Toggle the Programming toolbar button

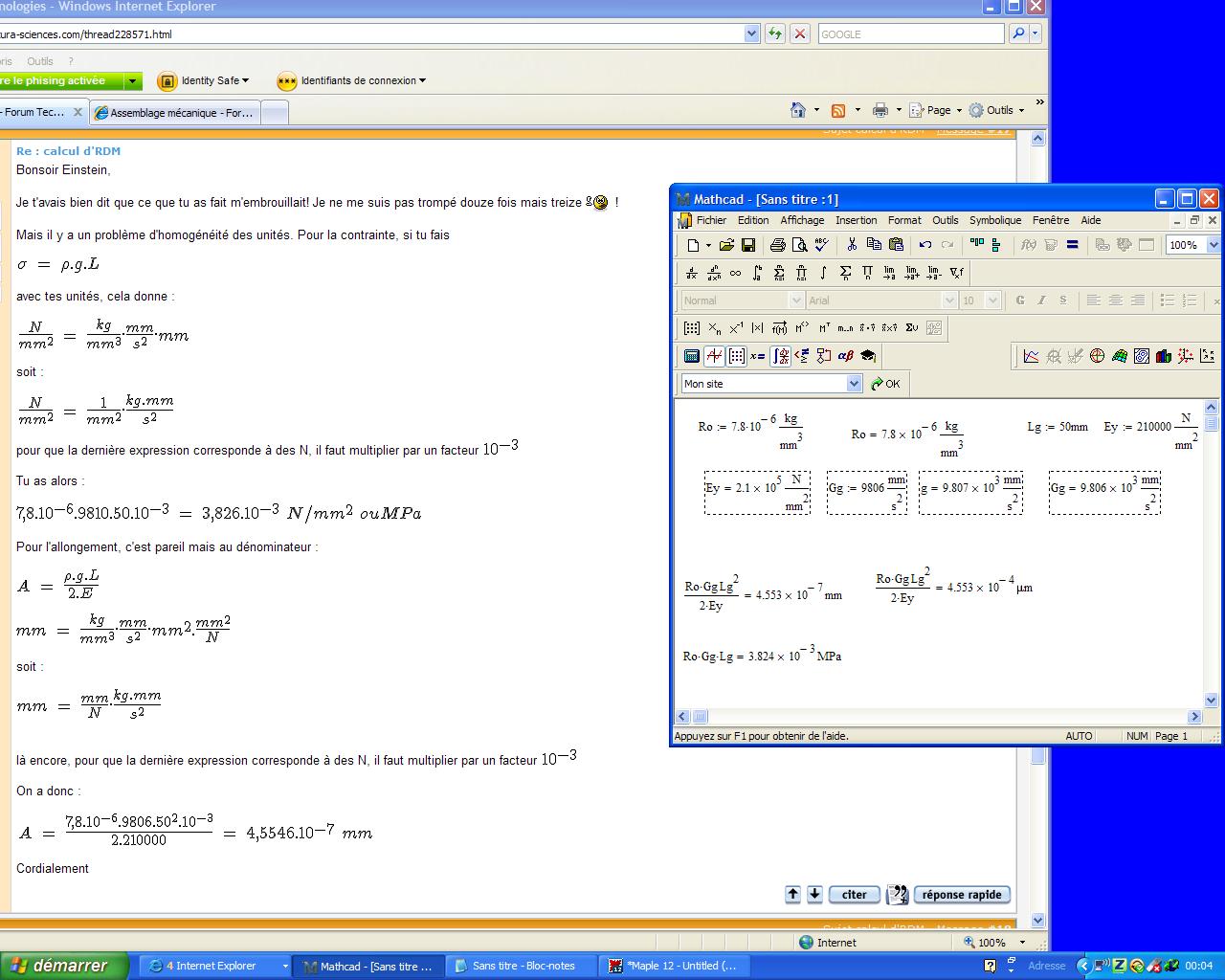coord(824,356)
